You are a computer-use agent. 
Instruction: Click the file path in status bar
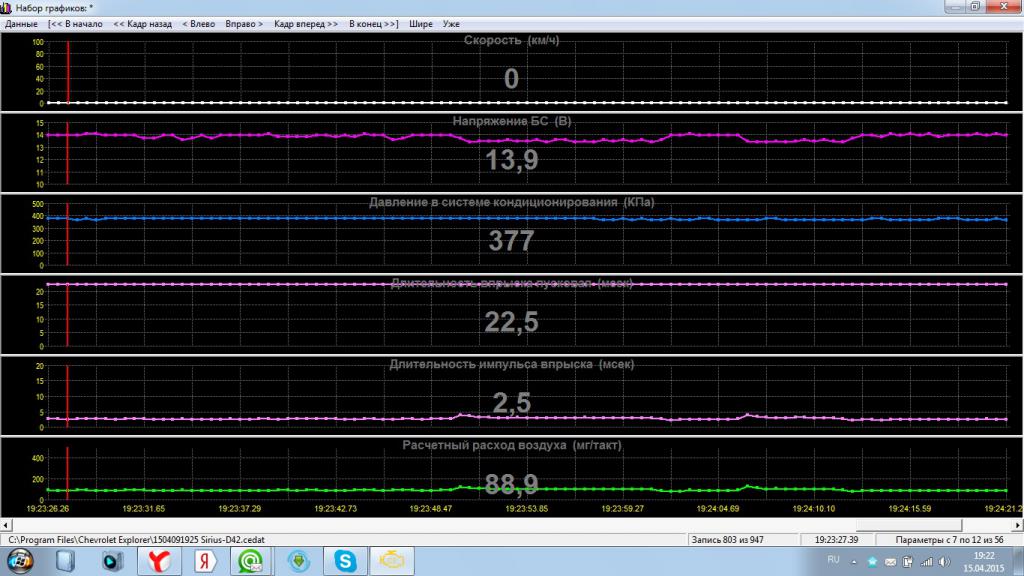coord(136,540)
